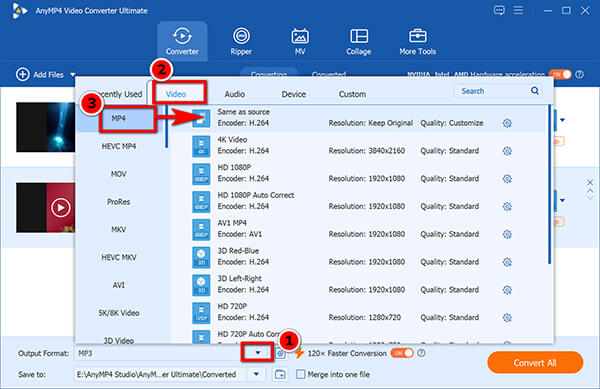Check Merge into one file
The width and height of the screenshot is (600, 389).
301,374
